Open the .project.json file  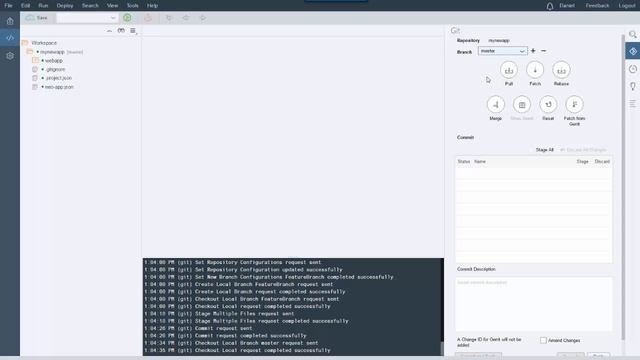pos(58,78)
